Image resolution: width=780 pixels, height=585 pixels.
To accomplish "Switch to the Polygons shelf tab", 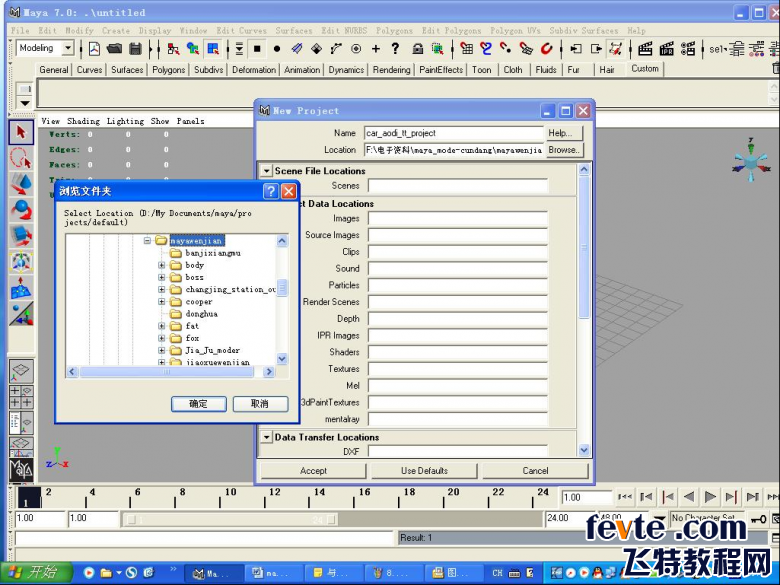I will click(168, 70).
